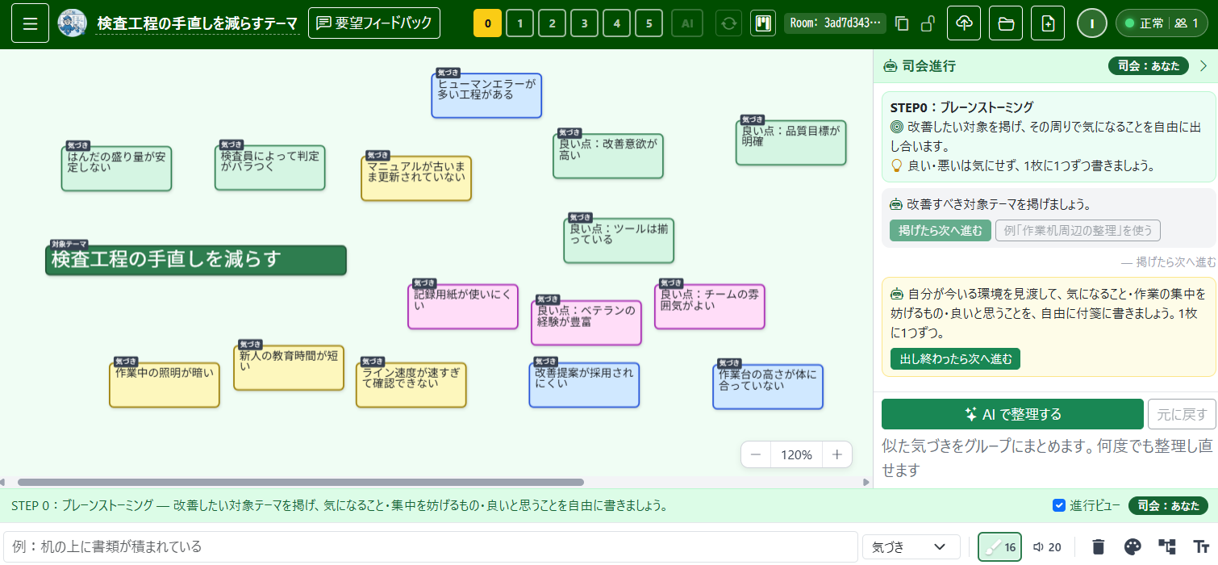Select the はんだの盛り量が安定しない note
This screenshot has height=565, width=1218.
(116, 169)
